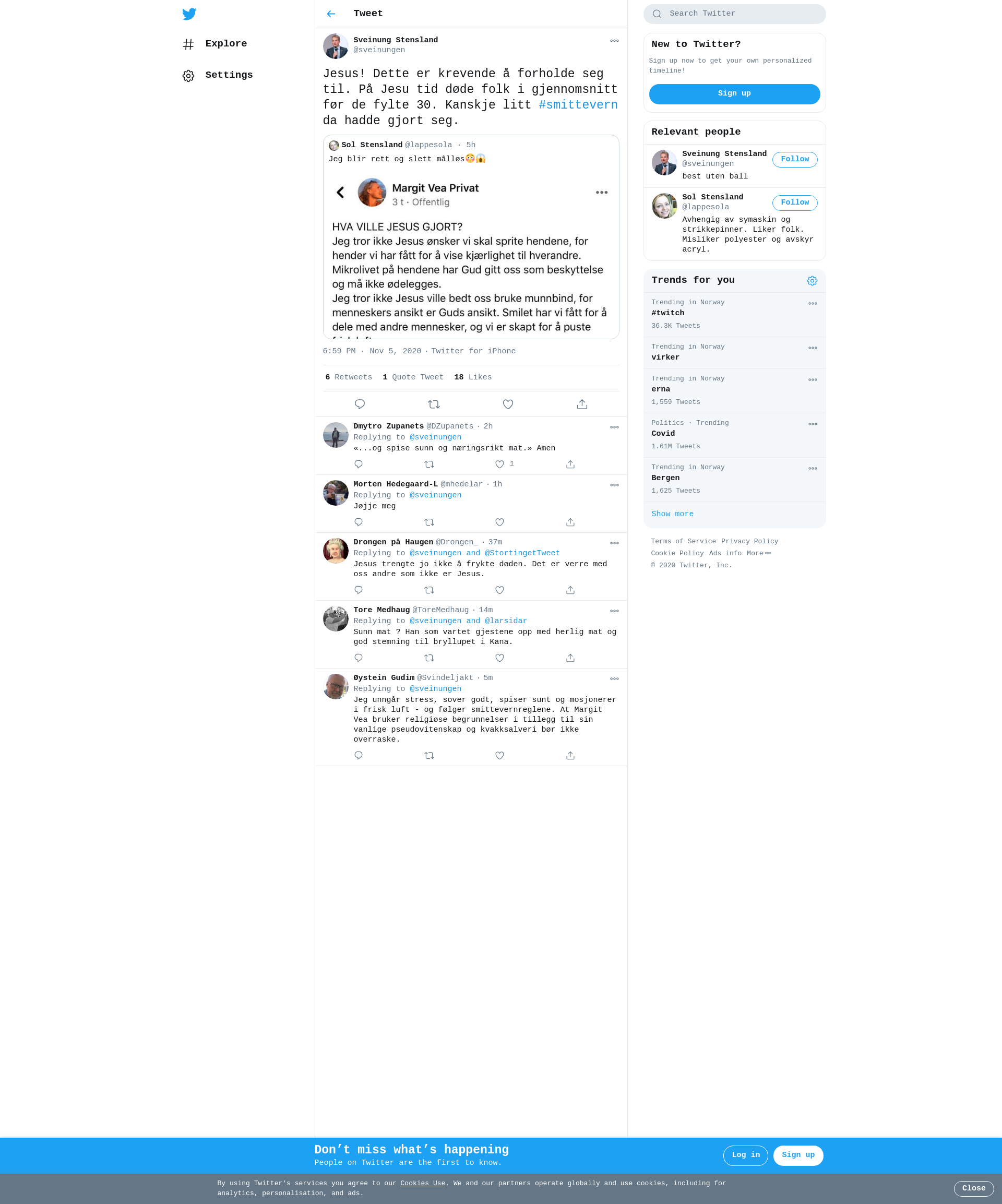The image size is (1002, 1204).
Task: Go back using the arrow icon
Action: coord(331,14)
